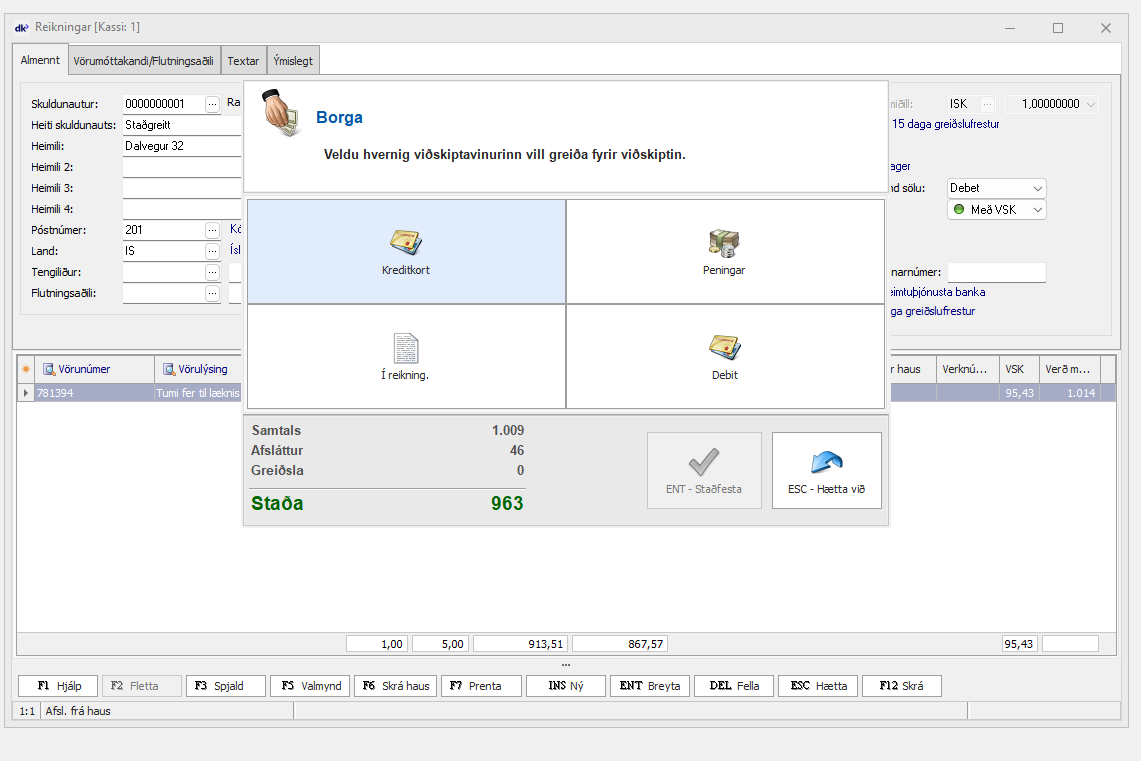Click the F6 Skrá haus button
This screenshot has width=1141, height=761.
[x=395, y=686]
